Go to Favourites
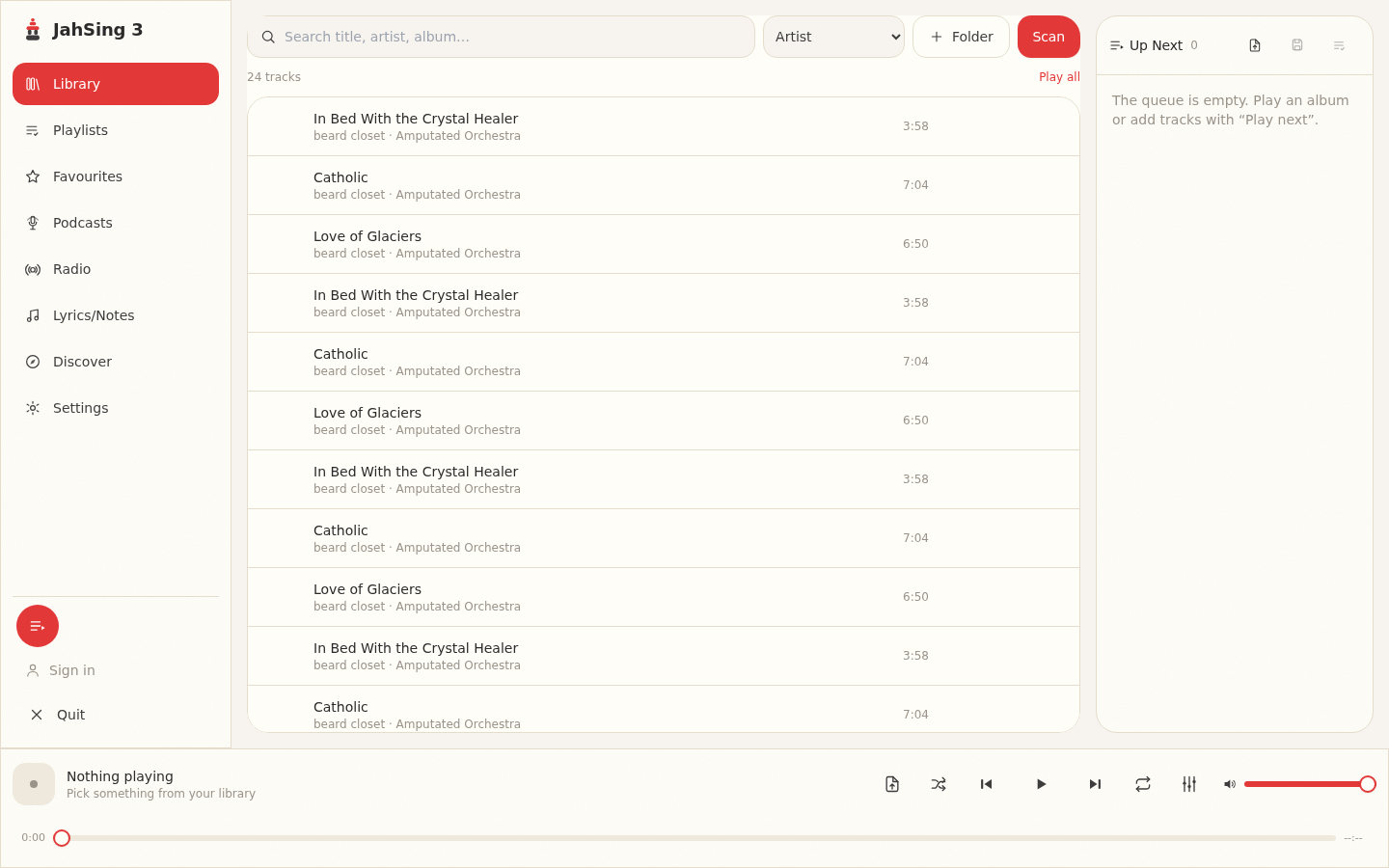1389x868 pixels. point(116,176)
